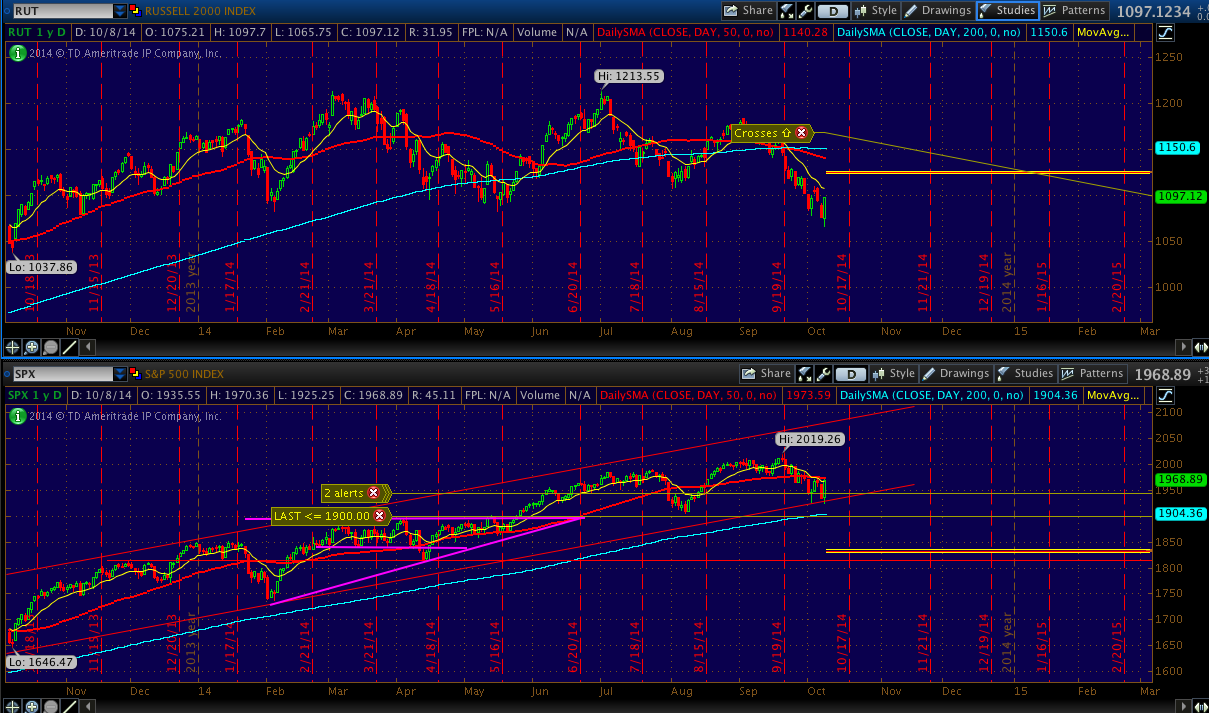The image size is (1209, 713).
Task: Open the D timeframe selector in RUT chart
Action: pos(832,11)
